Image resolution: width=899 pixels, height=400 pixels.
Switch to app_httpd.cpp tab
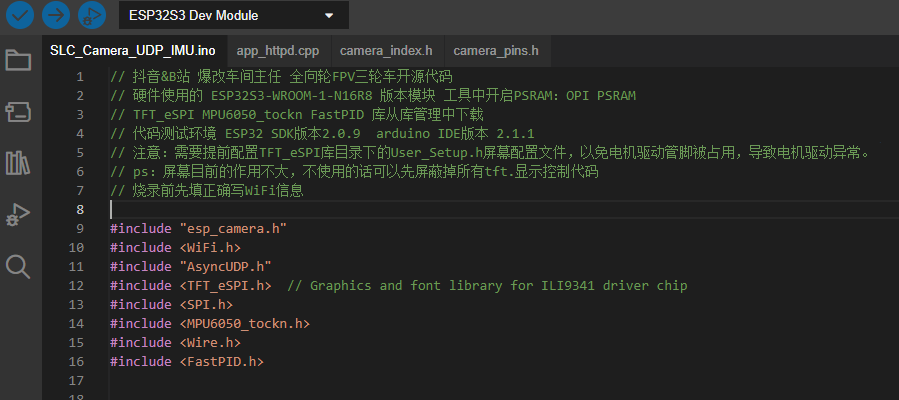[277, 50]
